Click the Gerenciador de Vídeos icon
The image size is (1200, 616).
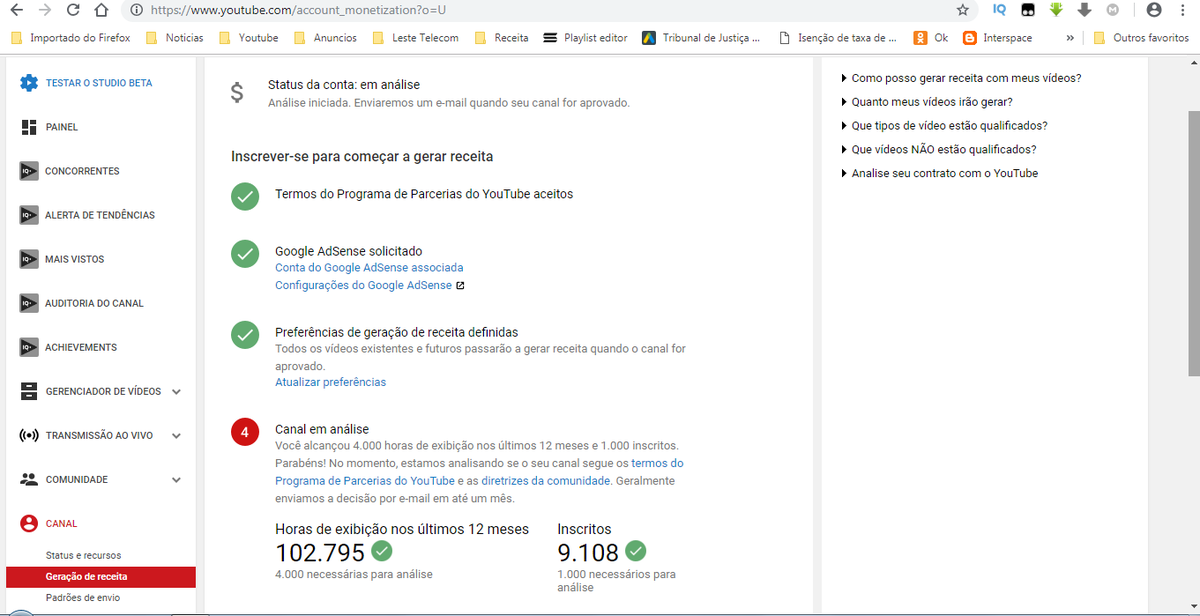click(29, 391)
